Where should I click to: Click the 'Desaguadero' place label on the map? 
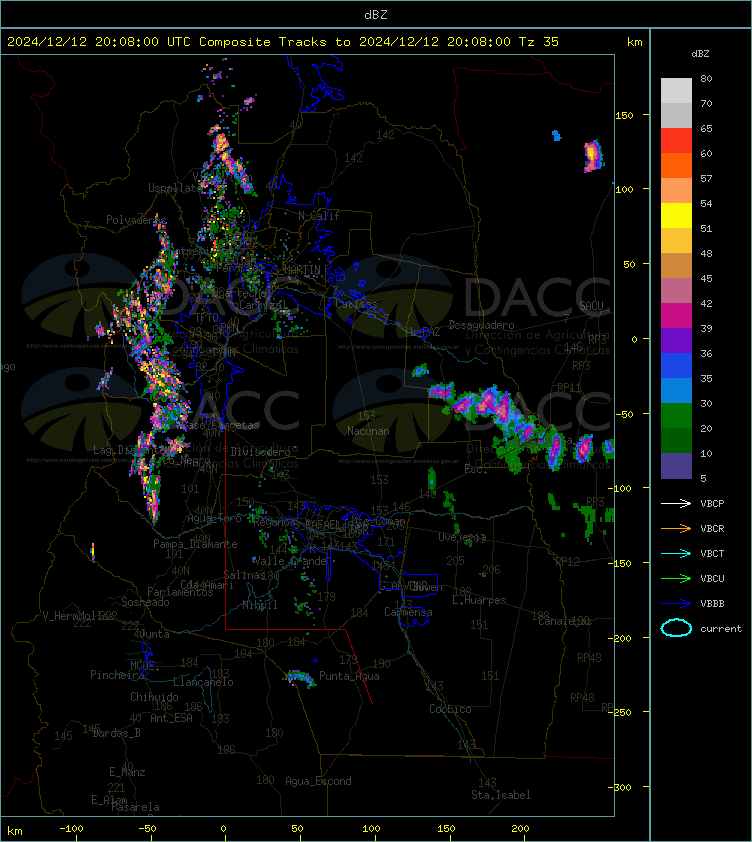(x=481, y=325)
